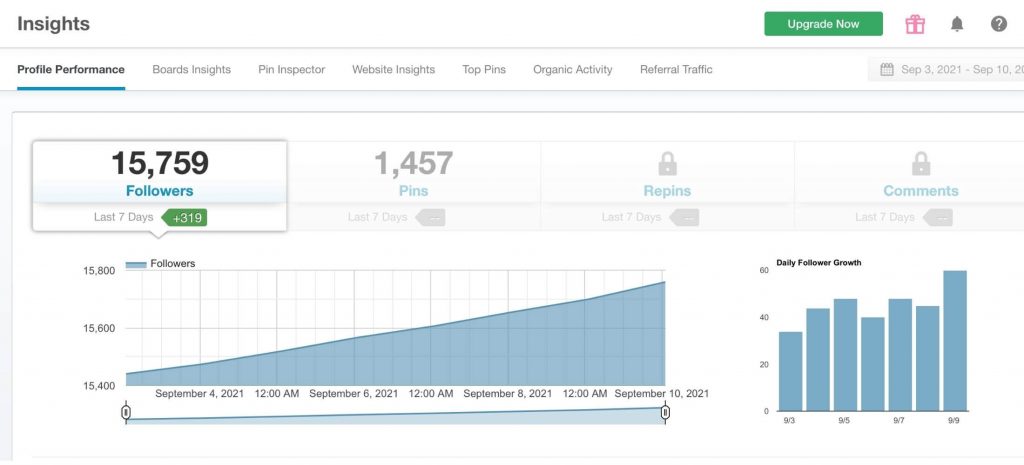Click the September 4, 2021 axis label

(199, 394)
